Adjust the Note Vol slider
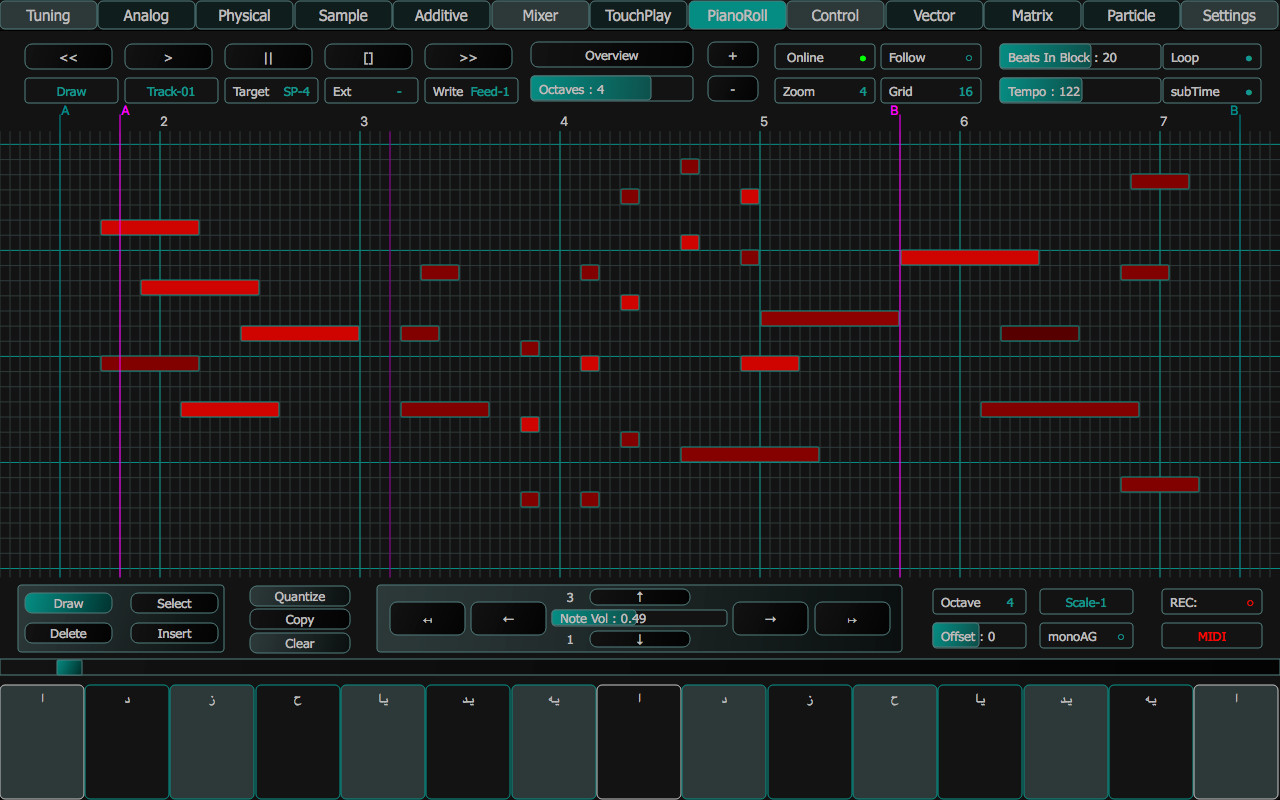This screenshot has width=1280, height=800. point(638,618)
